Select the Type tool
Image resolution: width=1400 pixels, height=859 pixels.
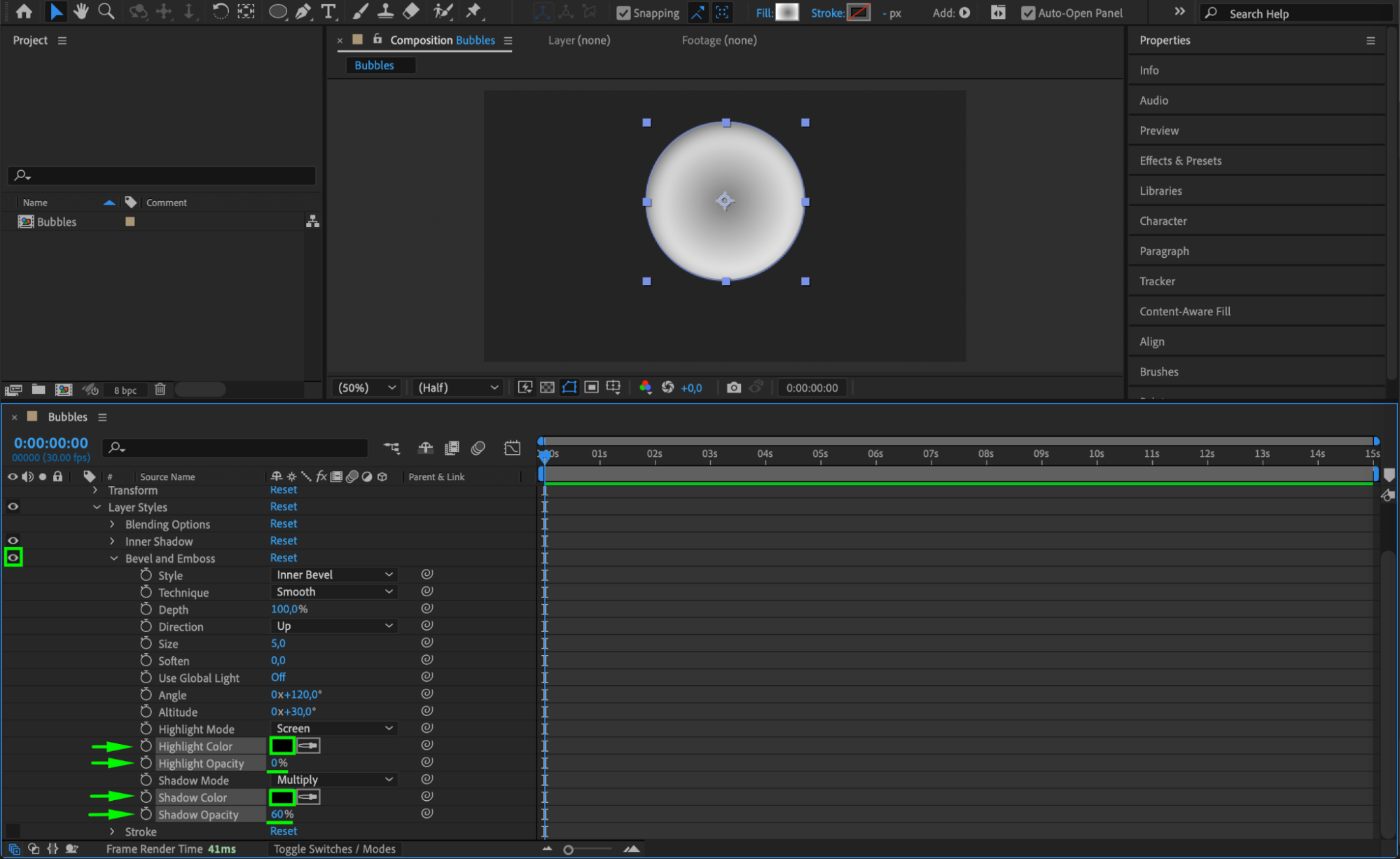(328, 11)
